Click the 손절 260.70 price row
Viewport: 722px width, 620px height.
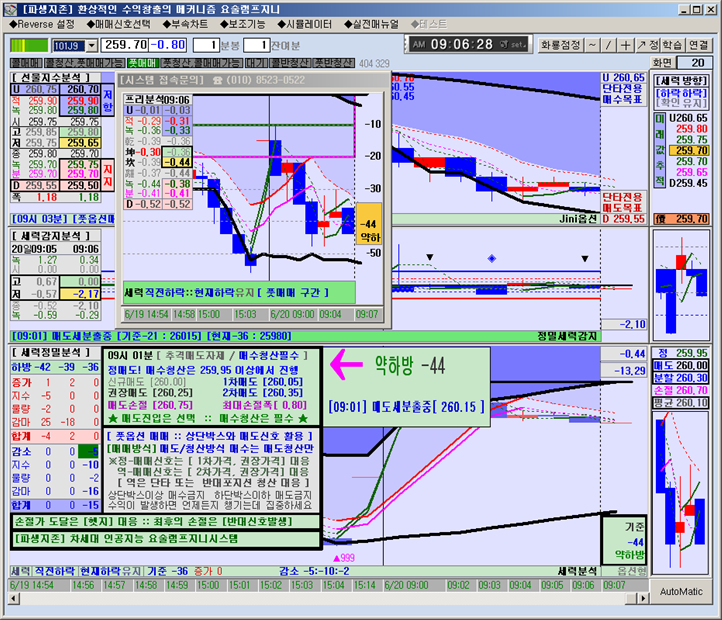click(681, 390)
